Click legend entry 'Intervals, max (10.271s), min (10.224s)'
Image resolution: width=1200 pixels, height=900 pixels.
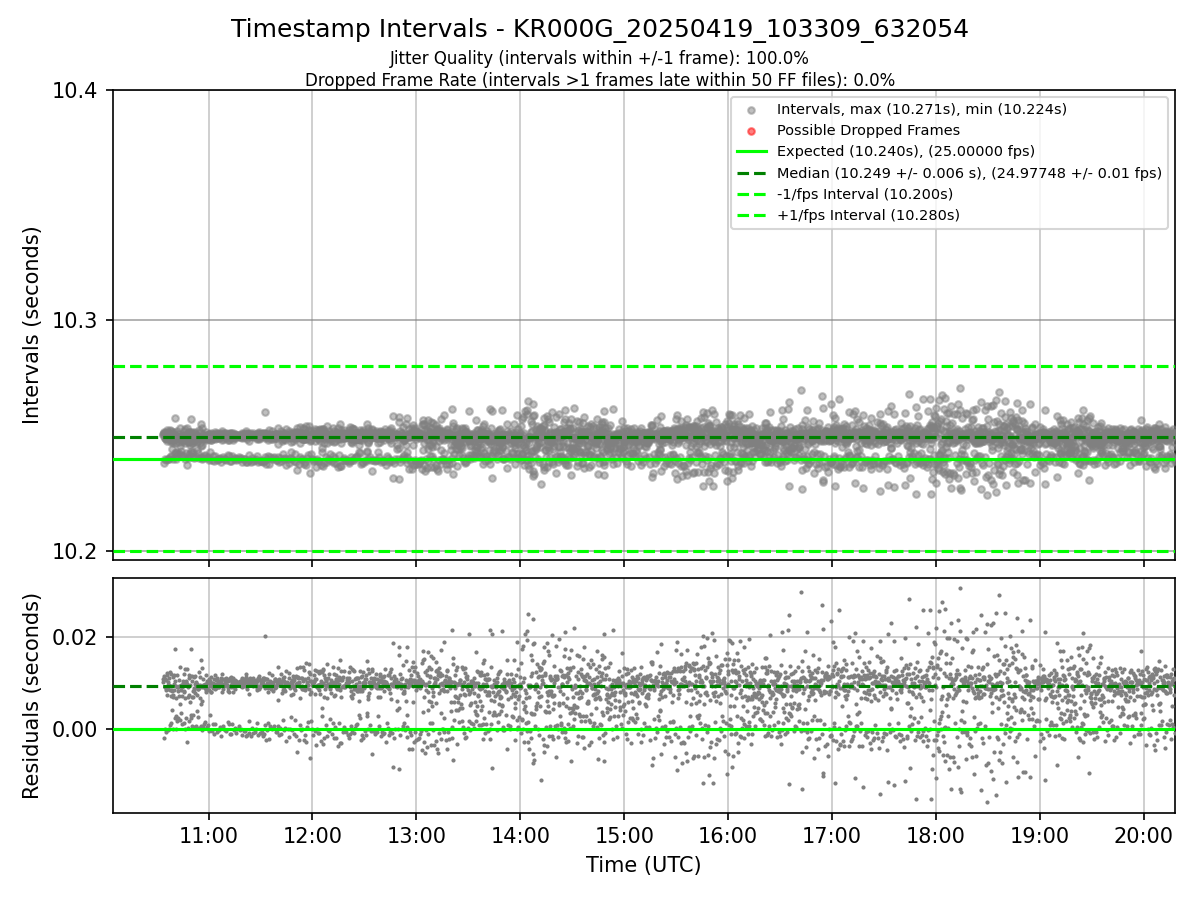coord(922,109)
